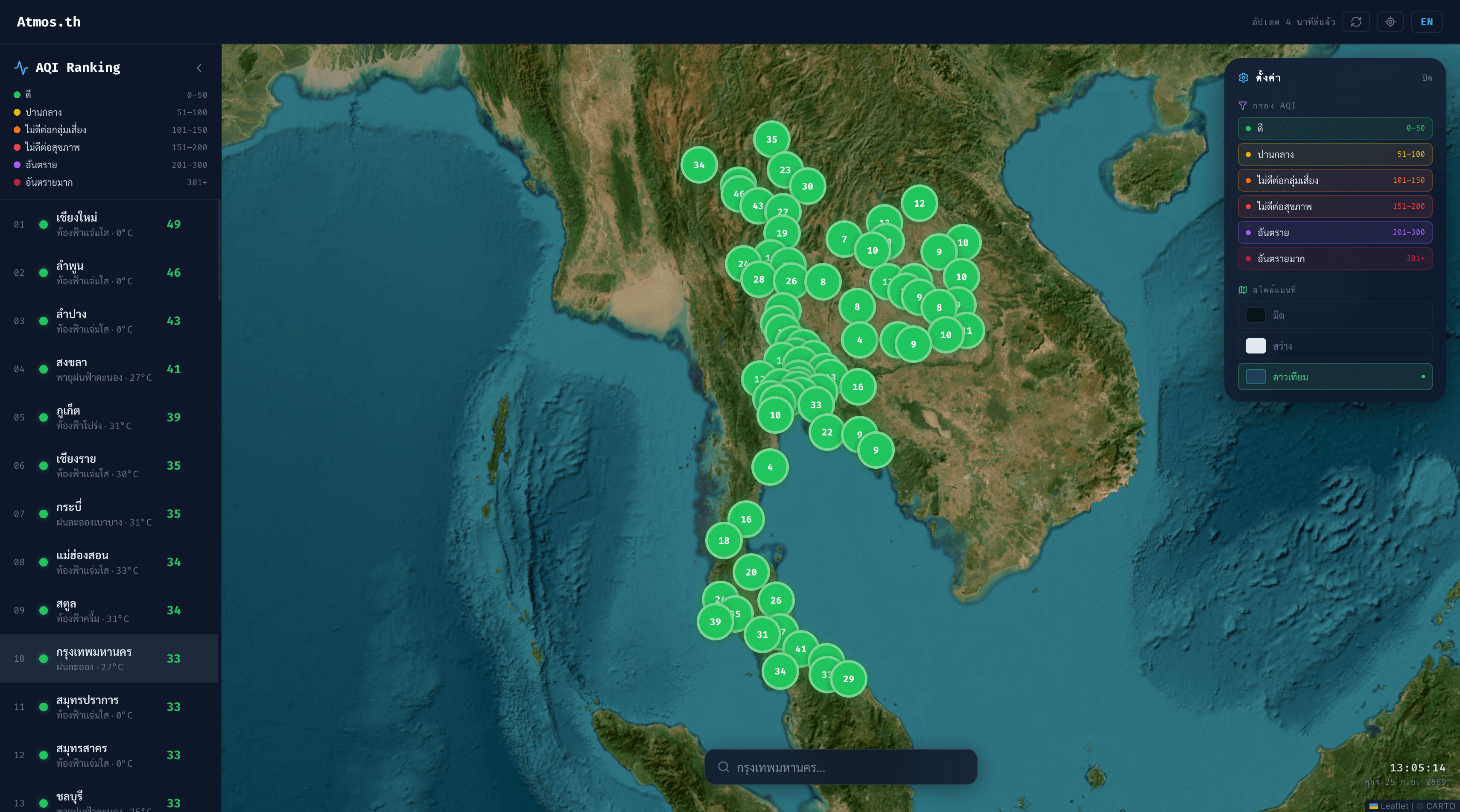This screenshot has height=812, width=1460.
Task: Click the map style icon
Action: coord(1242,289)
